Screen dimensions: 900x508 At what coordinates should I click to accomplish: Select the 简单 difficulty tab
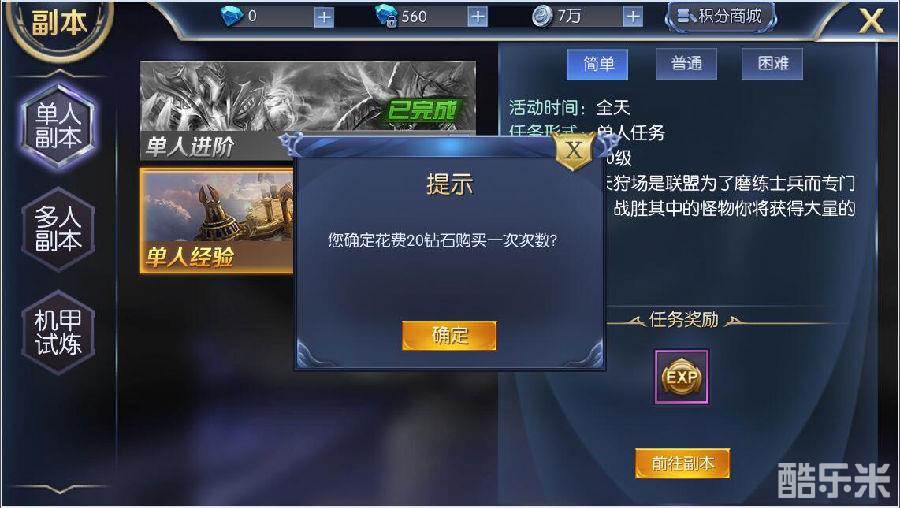coord(598,64)
